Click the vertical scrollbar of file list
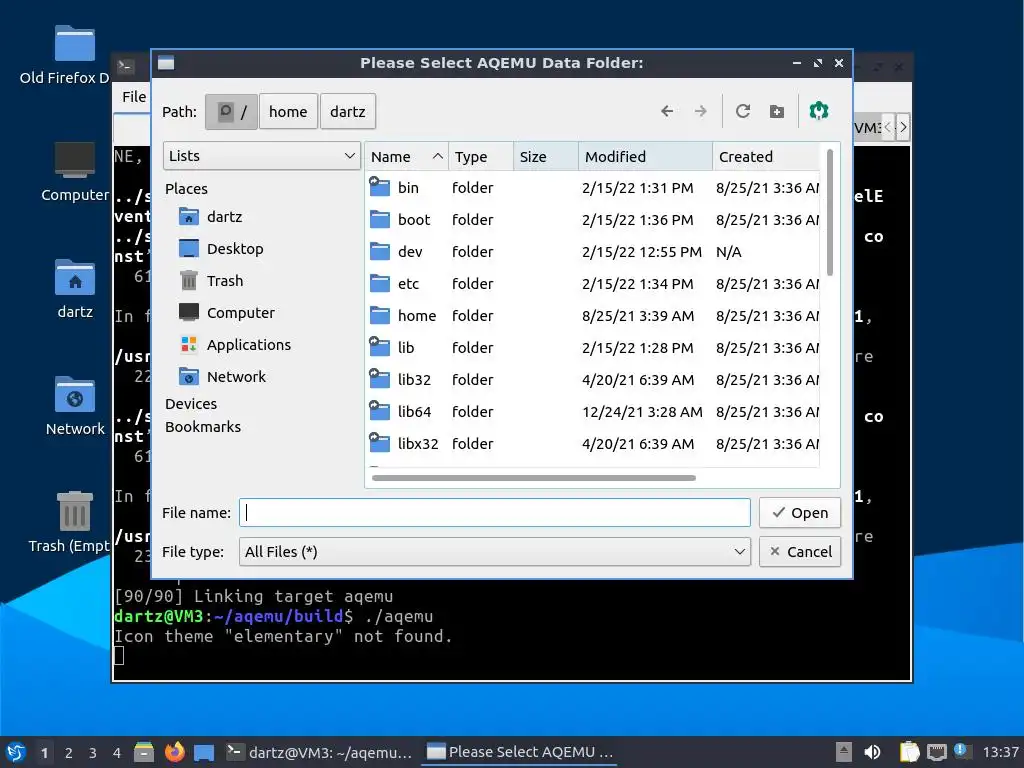 tap(829, 212)
